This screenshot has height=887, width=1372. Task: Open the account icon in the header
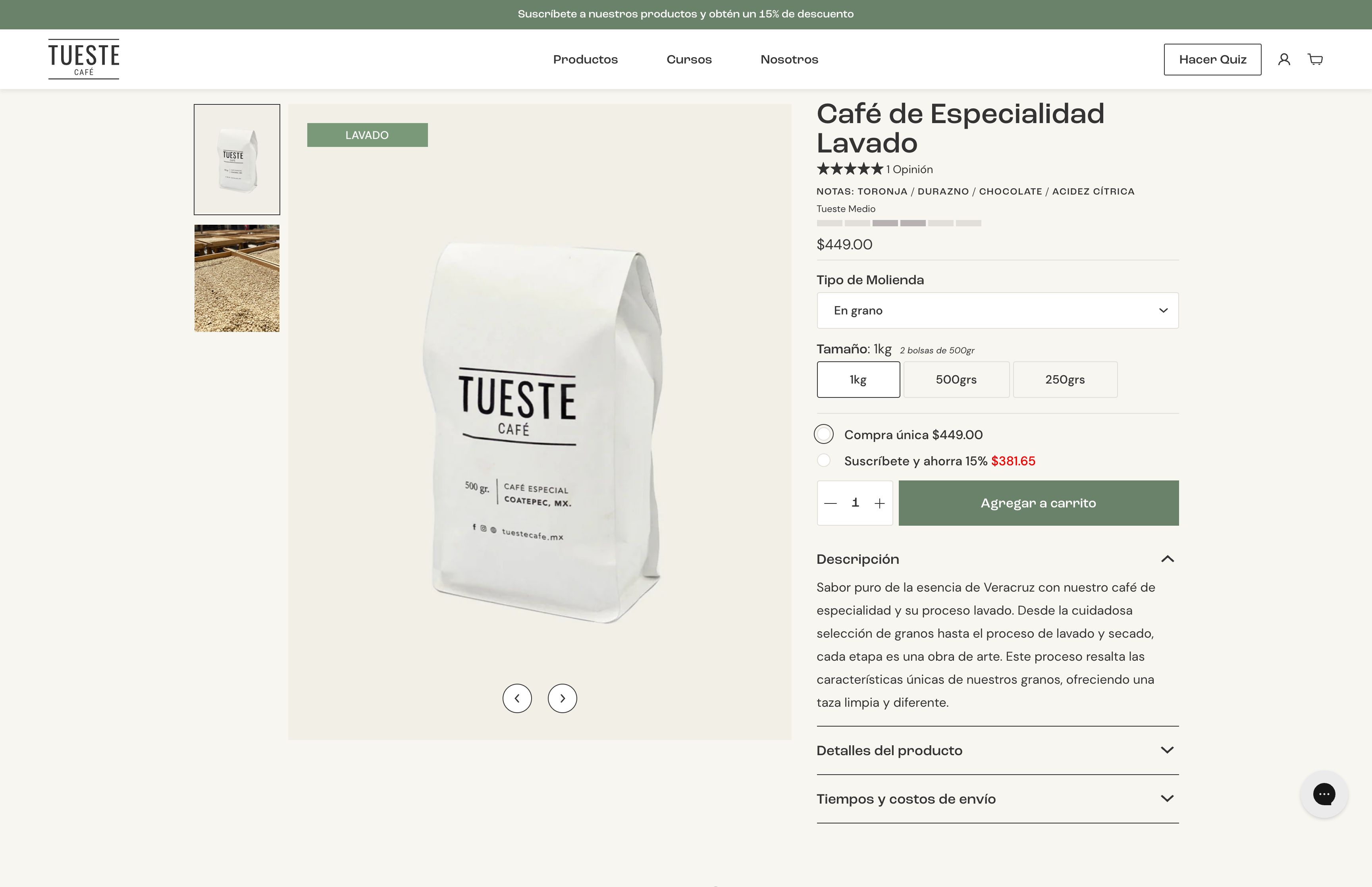[x=1285, y=59]
